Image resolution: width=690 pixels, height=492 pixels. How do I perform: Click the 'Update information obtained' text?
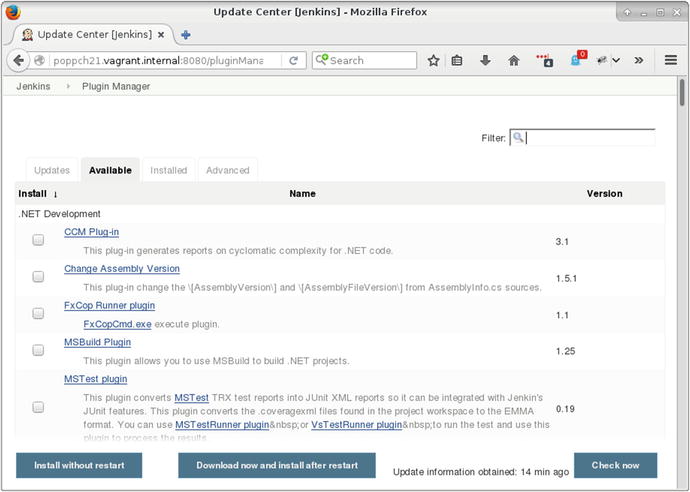(481, 472)
